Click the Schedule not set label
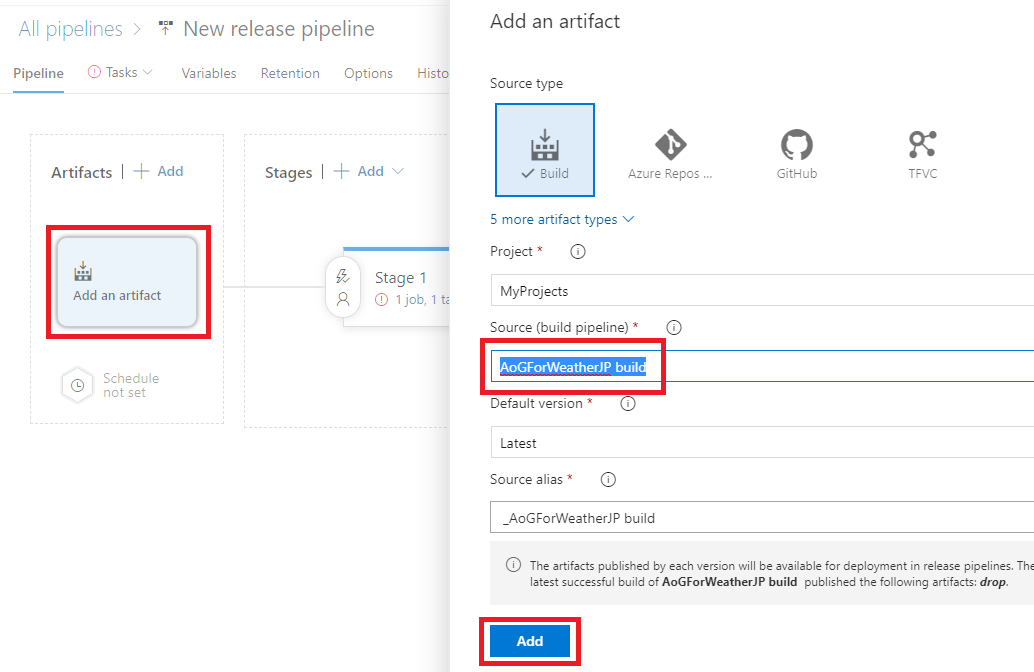1034x672 pixels. click(131, 385)
